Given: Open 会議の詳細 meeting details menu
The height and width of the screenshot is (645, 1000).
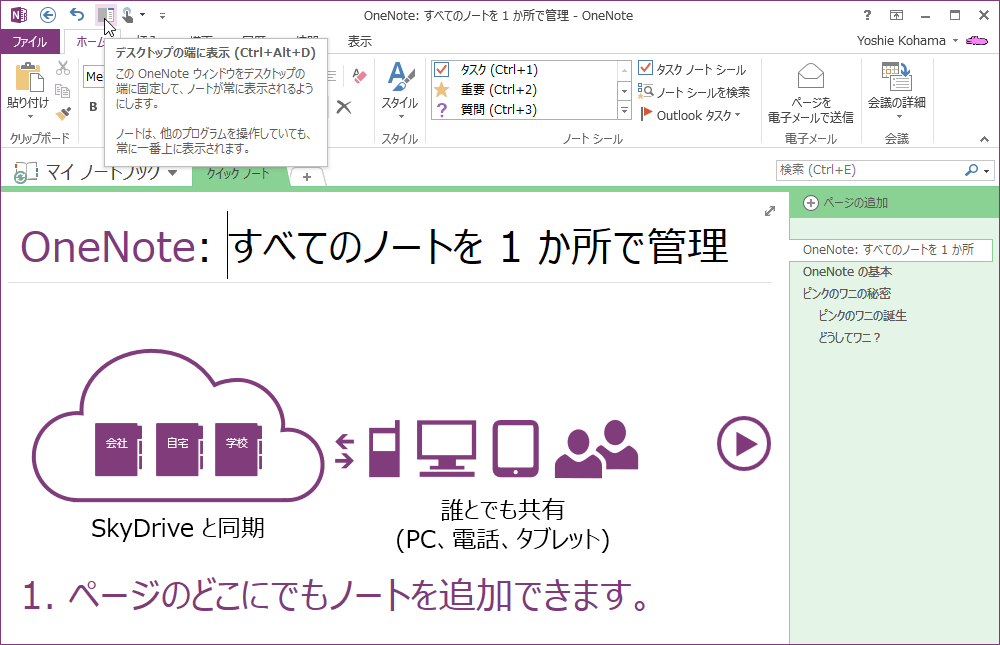Looking at the screenshot, I should click(x=897, y=91).
